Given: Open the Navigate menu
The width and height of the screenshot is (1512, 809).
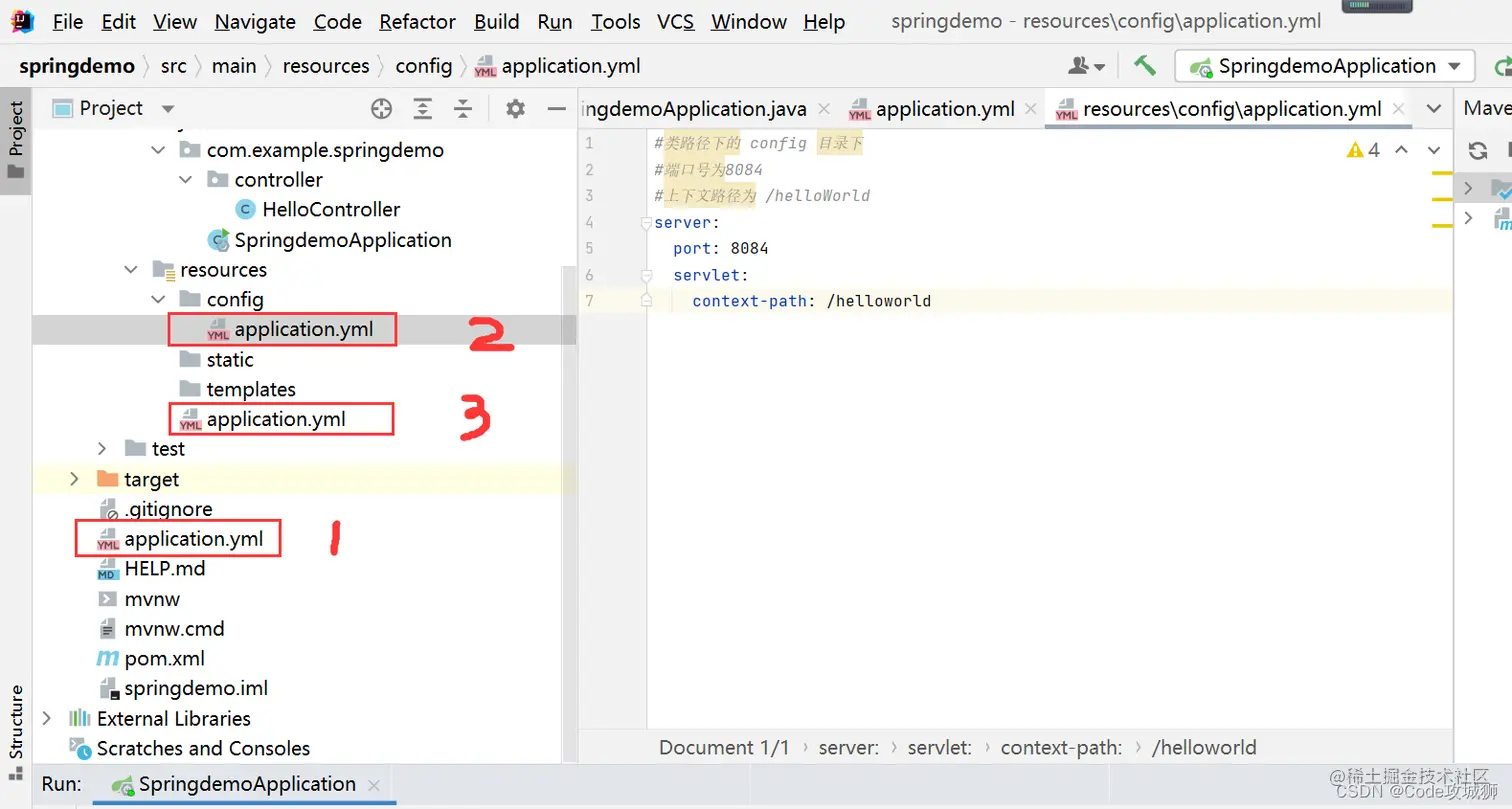Looking at the screenshot, I should [255, 21].
